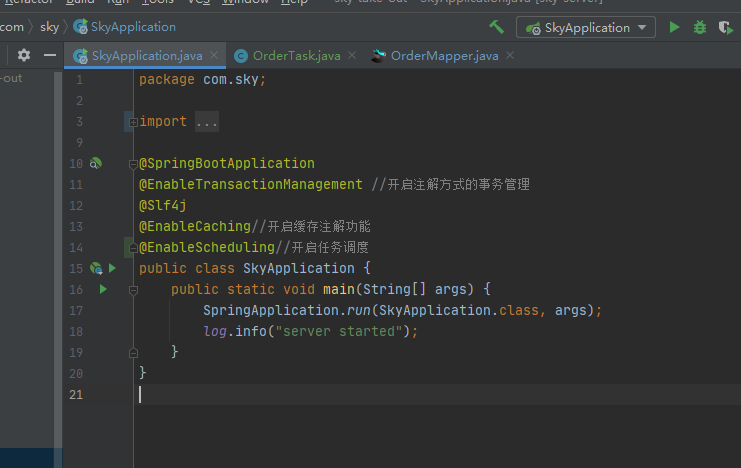Click the package com.sky statement
741x468 pixels.
[x=202, y=79]
